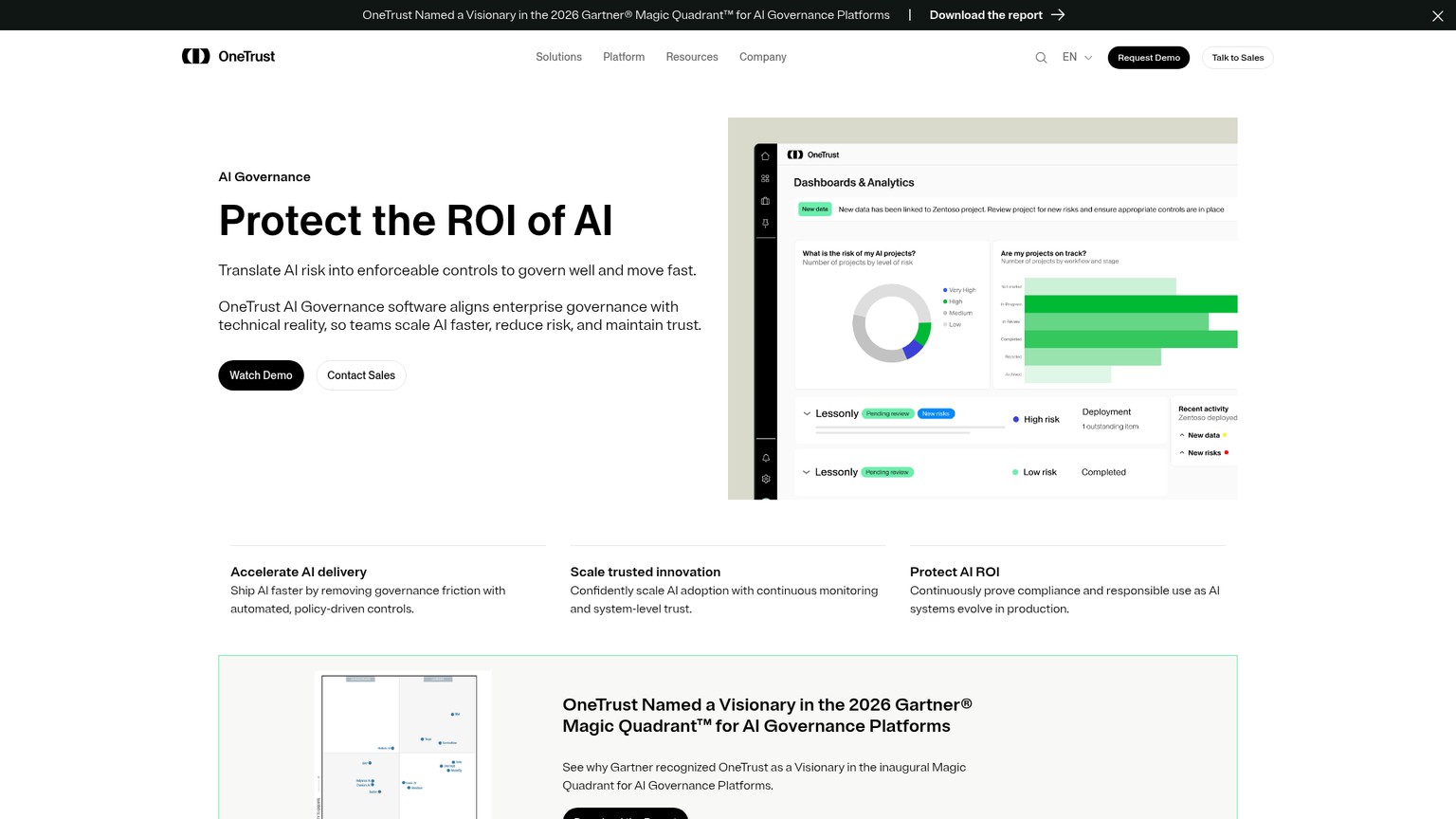Click the pin icon in dashboard sidebar
The height and width of the screenshot is (819, 1456).
pos(765,224)
